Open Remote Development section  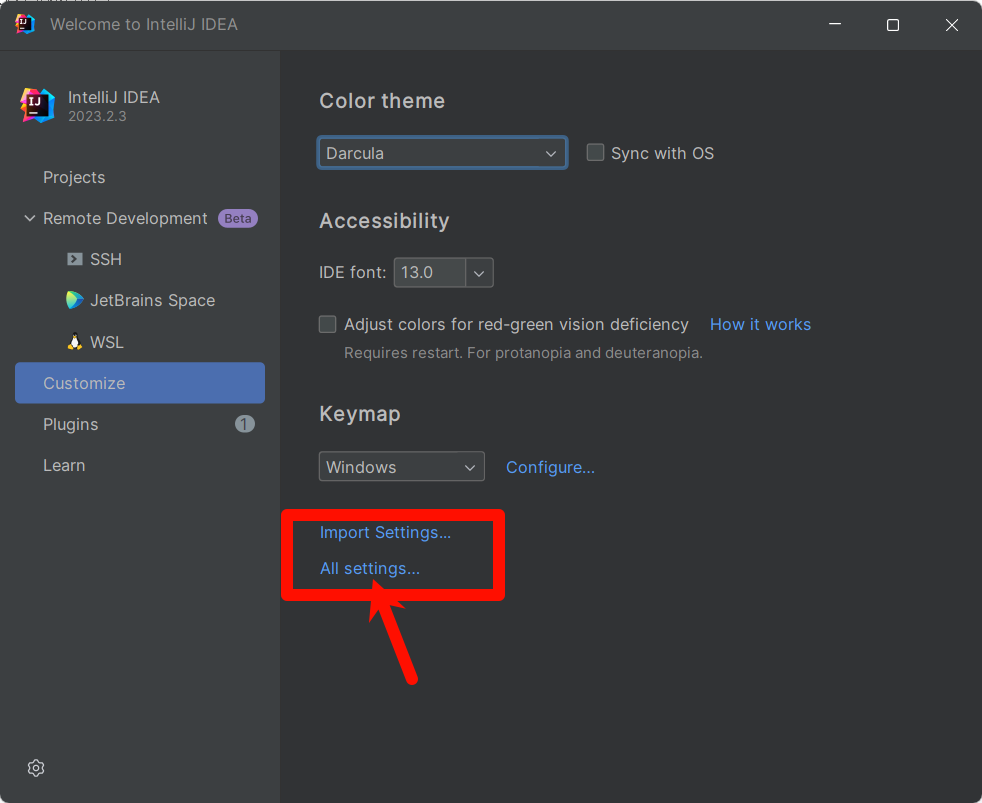pyautogui.click(x=125, y=218)
